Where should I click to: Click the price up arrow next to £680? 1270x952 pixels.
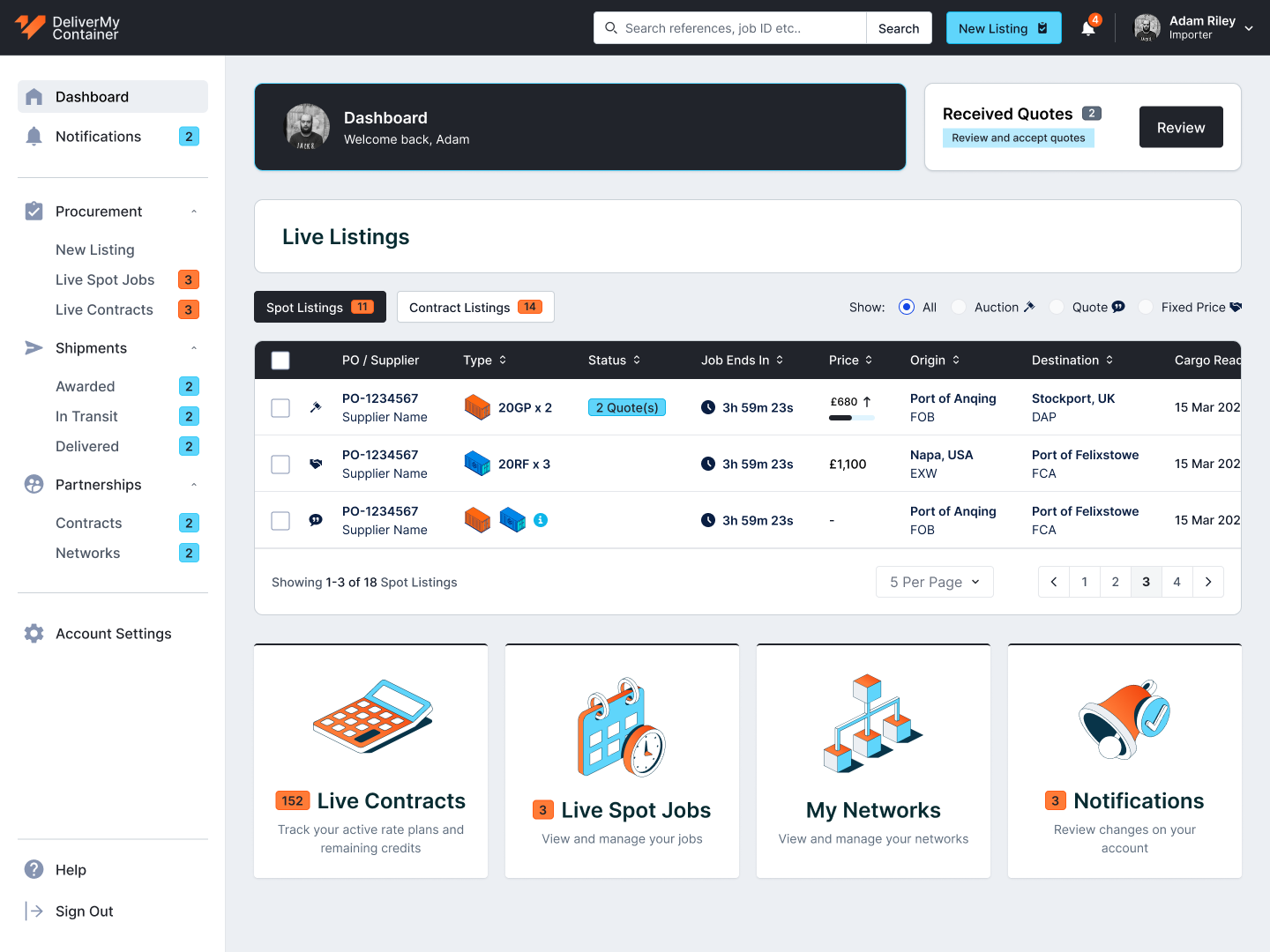(x=867, y=402)
